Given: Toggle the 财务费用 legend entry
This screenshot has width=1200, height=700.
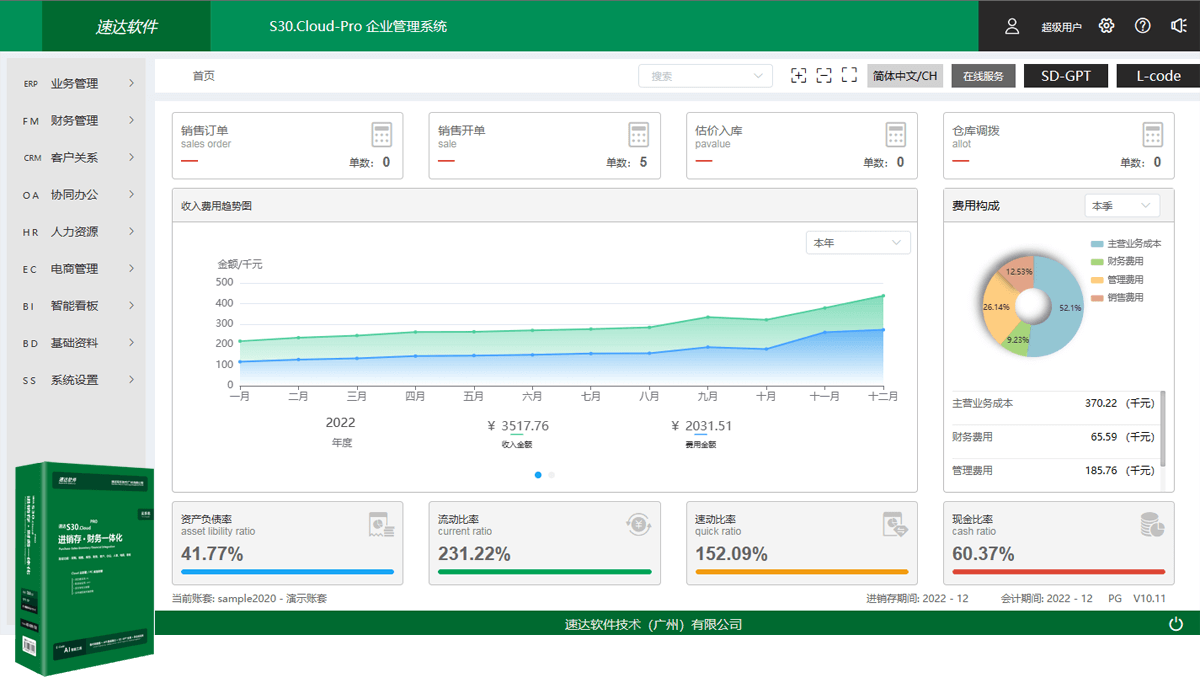Looking at the screenshot, I should point(1117,262).
